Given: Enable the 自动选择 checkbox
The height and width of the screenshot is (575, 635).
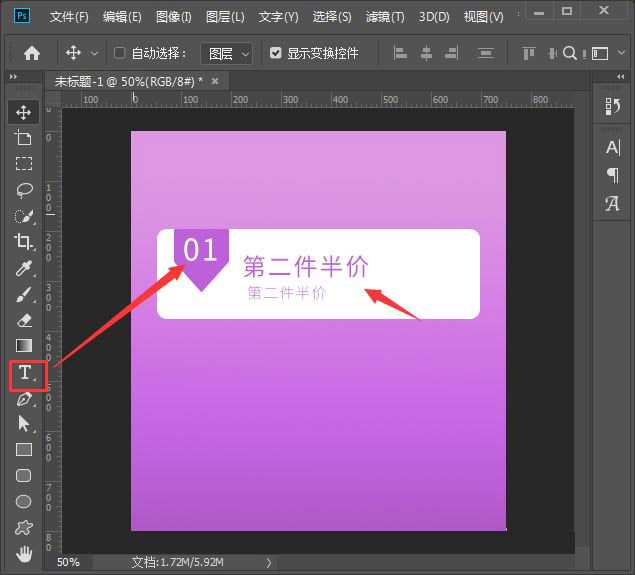Looking at the screenshot, I should (x=121, y=53).
